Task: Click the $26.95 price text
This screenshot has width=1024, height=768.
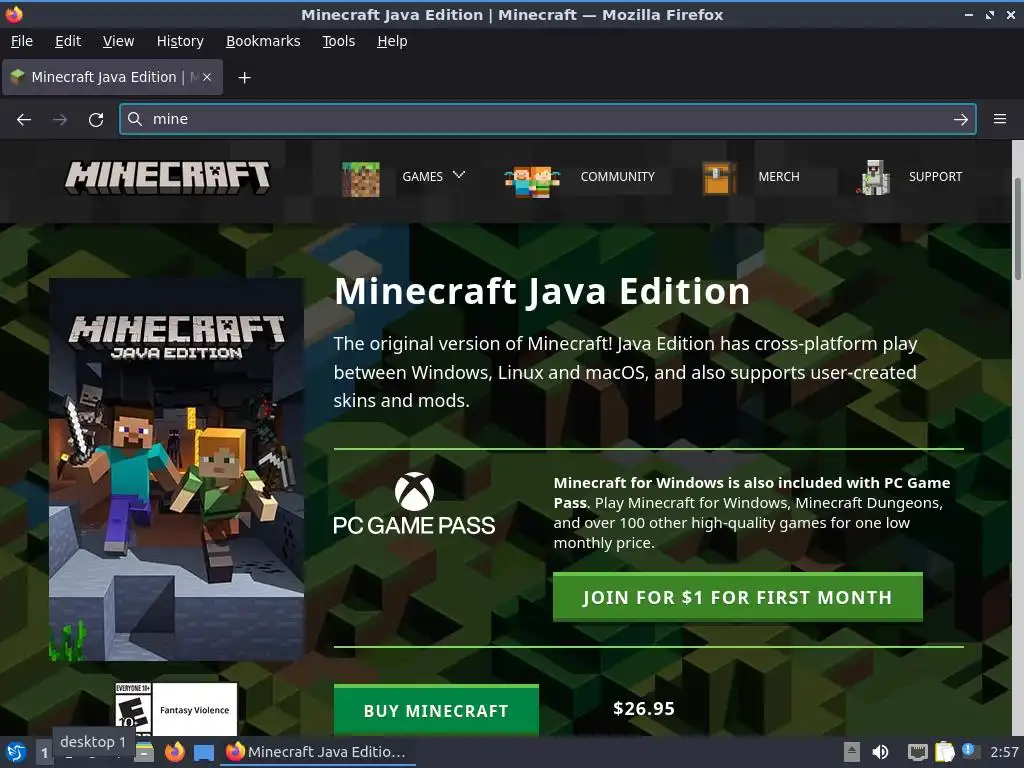Action: [x=643, y=709]
